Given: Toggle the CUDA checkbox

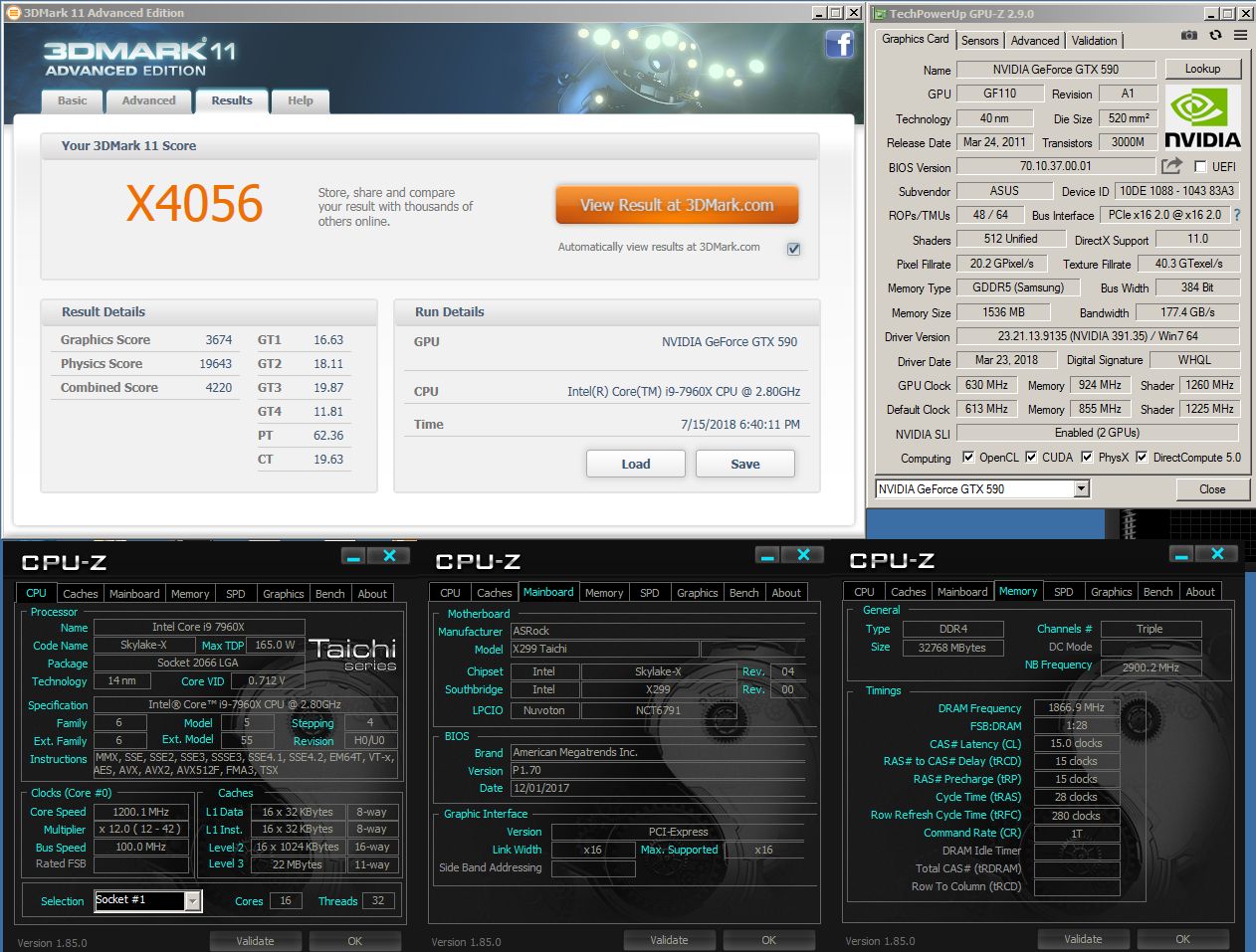Looking at the screenshot, I should 1031,458.
